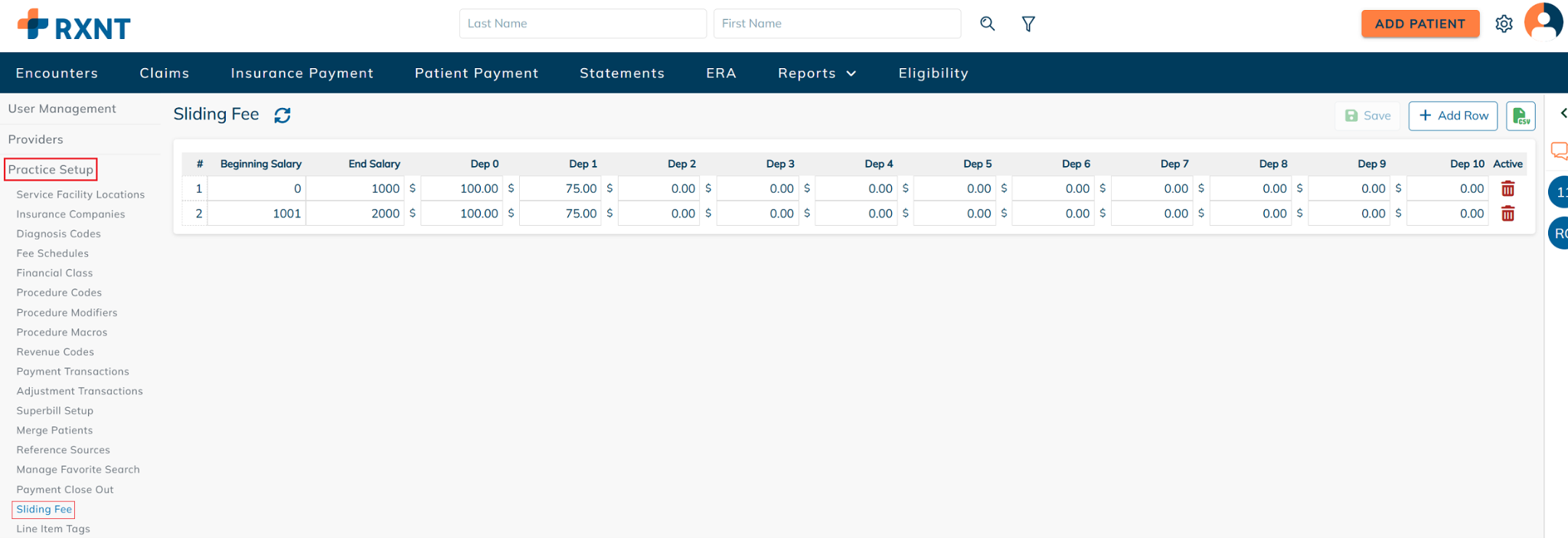1568x538 pixels.
Task: Open the patient search filter icon
Action: [1028, 24]
